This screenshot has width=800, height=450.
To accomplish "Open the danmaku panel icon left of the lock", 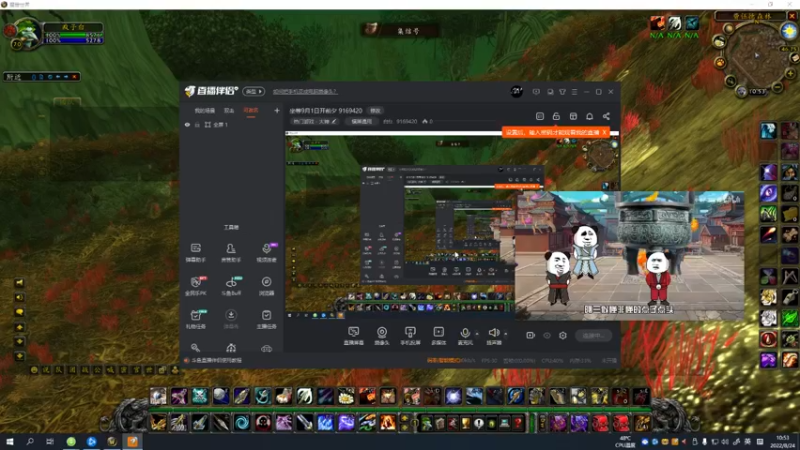I will [540, 116].
